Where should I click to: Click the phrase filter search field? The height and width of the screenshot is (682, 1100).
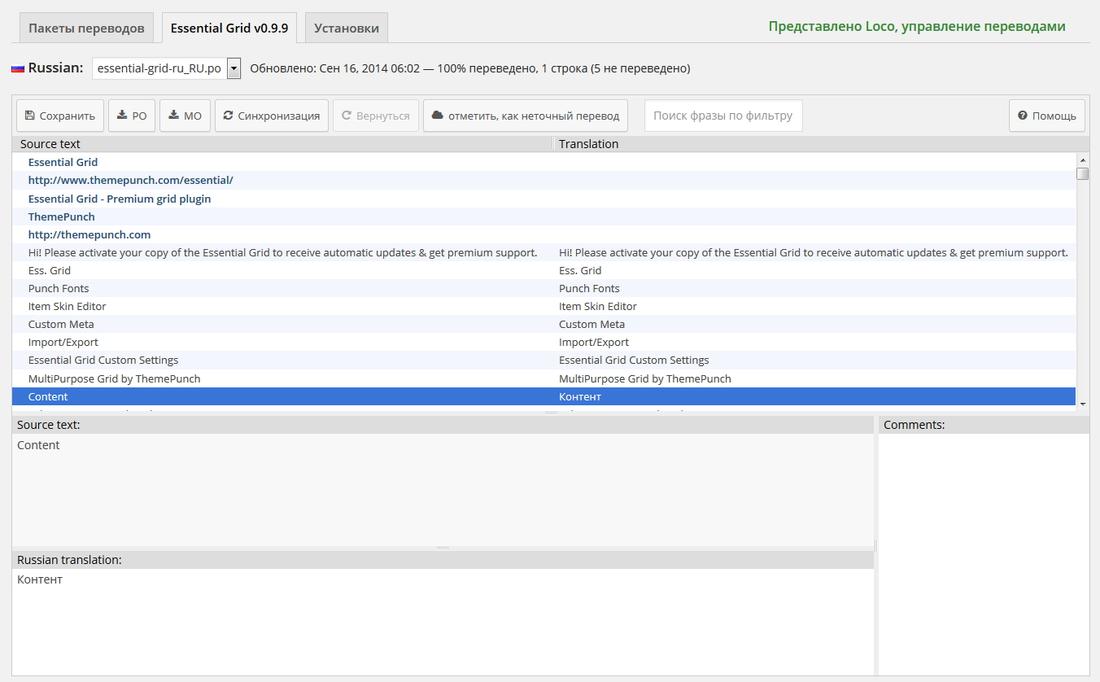(723, 116)
